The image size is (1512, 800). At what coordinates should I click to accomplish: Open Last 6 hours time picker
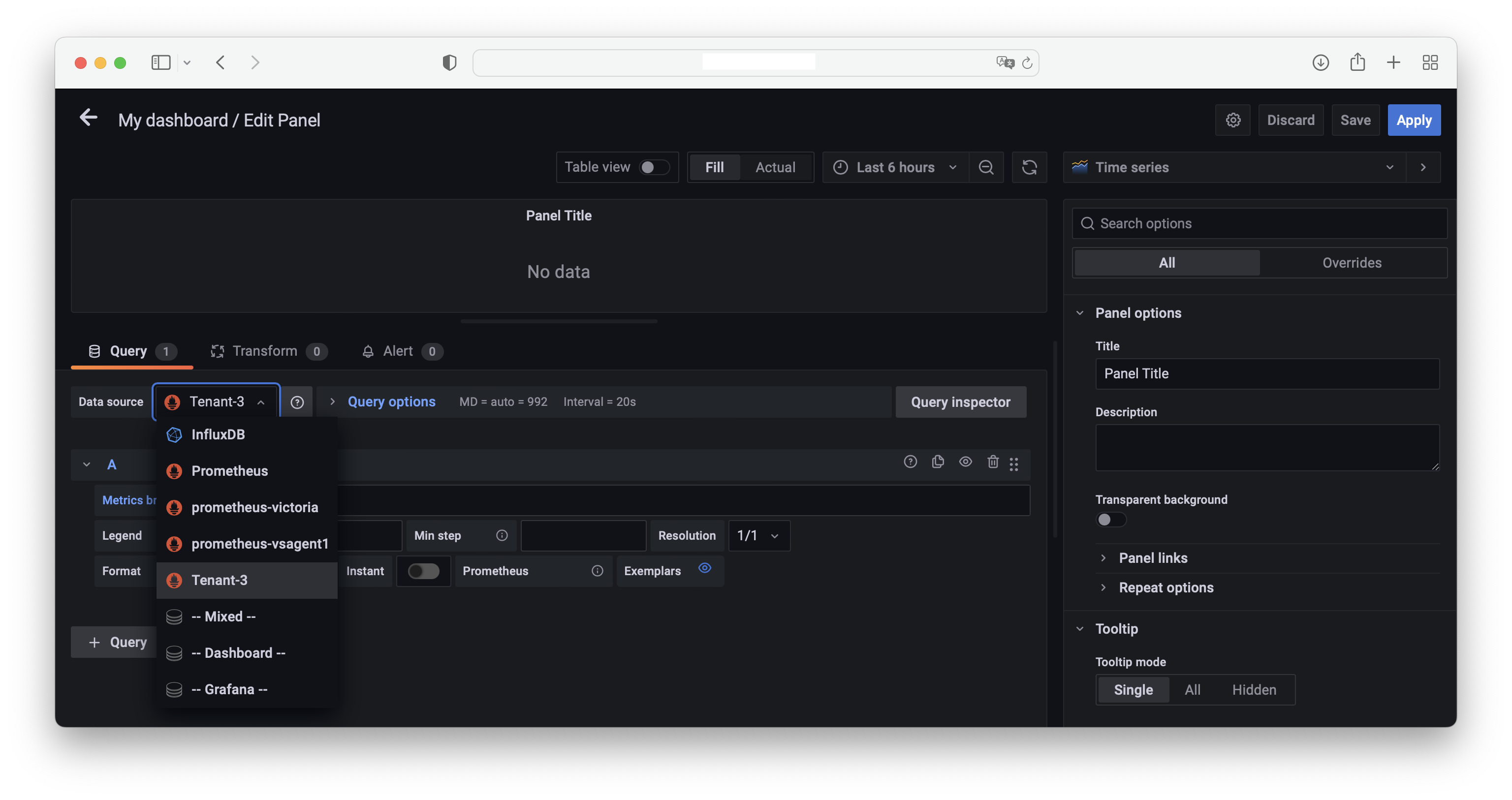(x=895, y=167)
